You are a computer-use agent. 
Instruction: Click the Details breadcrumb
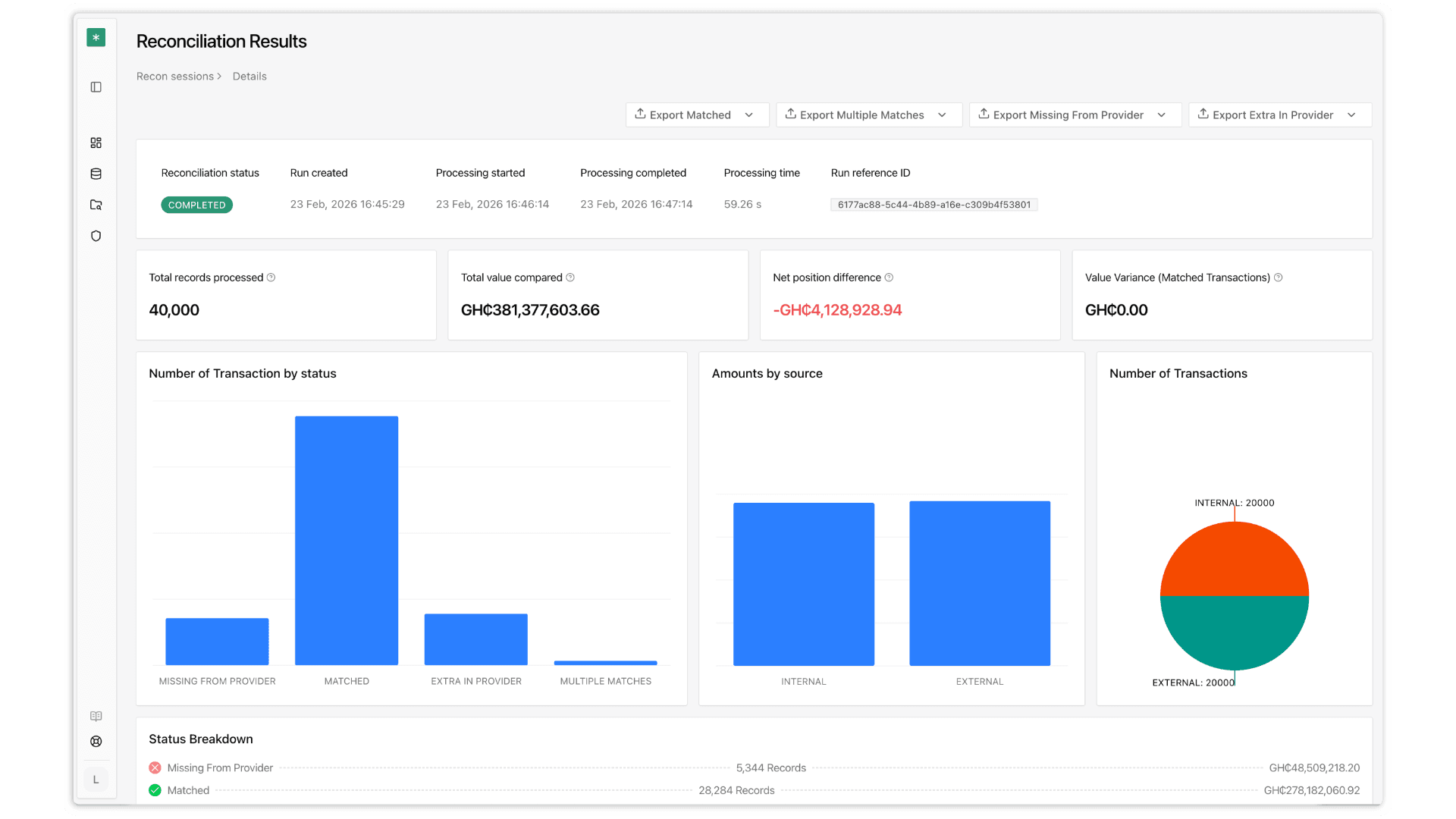click(249, 77)
